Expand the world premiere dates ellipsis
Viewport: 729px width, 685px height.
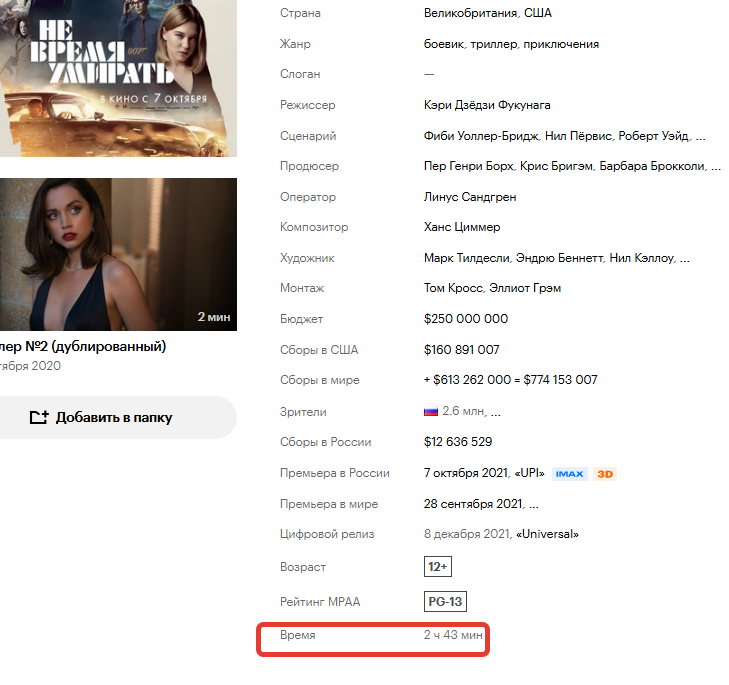coord(534,505)
